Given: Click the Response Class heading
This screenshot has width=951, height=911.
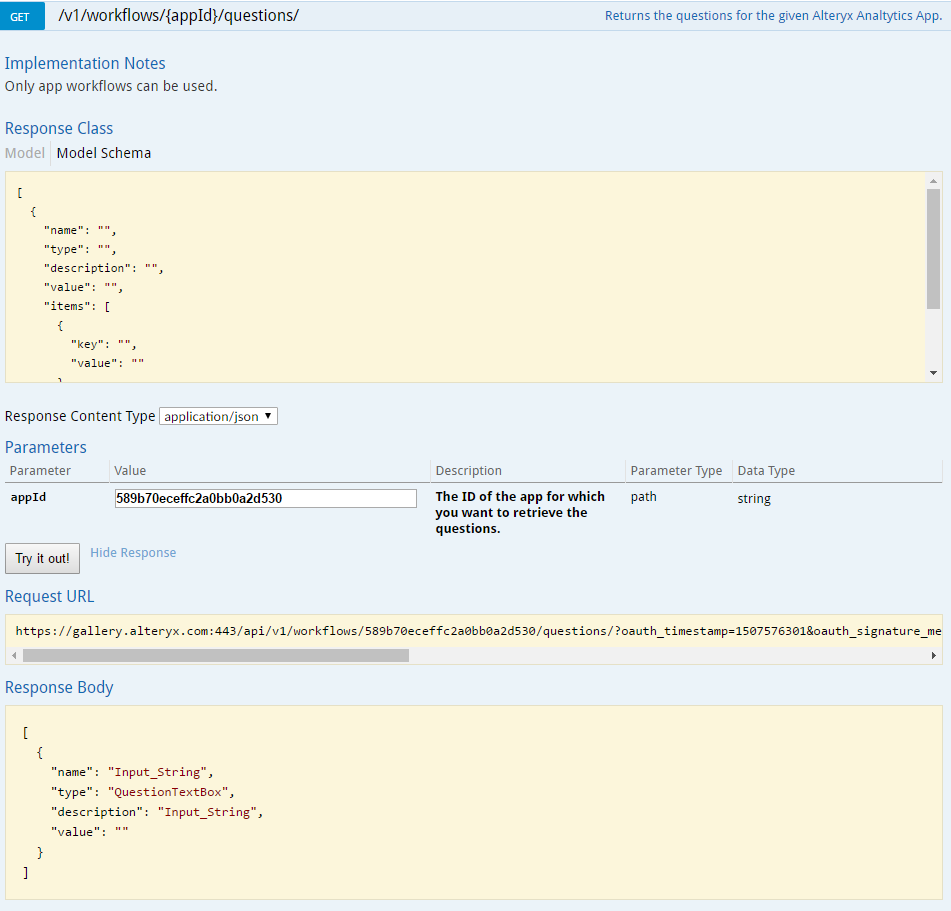Looking at the screenshot, I should click(x=59, y=128).
